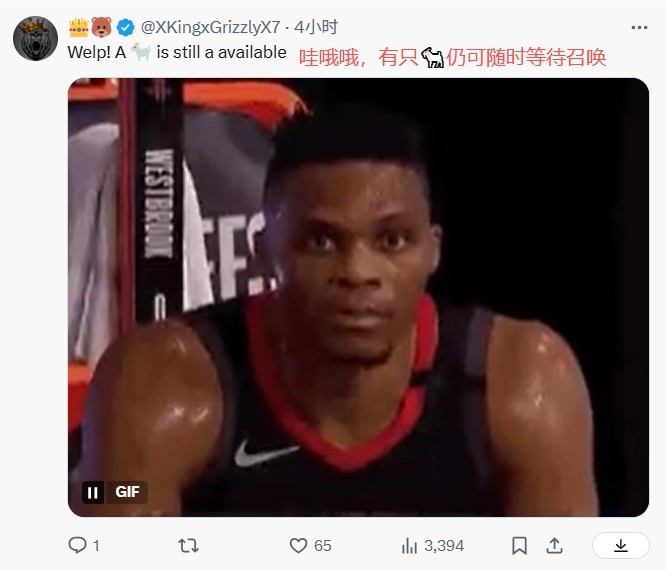Pause the playing GIF

[x=93, y=493]
